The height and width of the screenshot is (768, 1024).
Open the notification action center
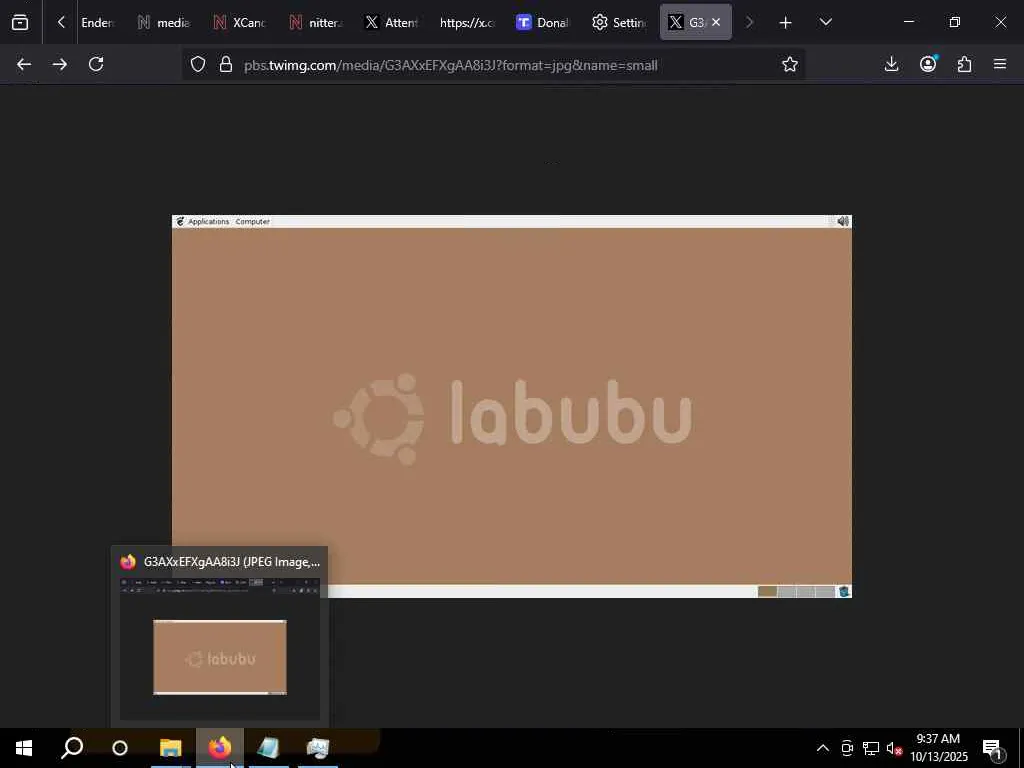click(x=993, y=748)
